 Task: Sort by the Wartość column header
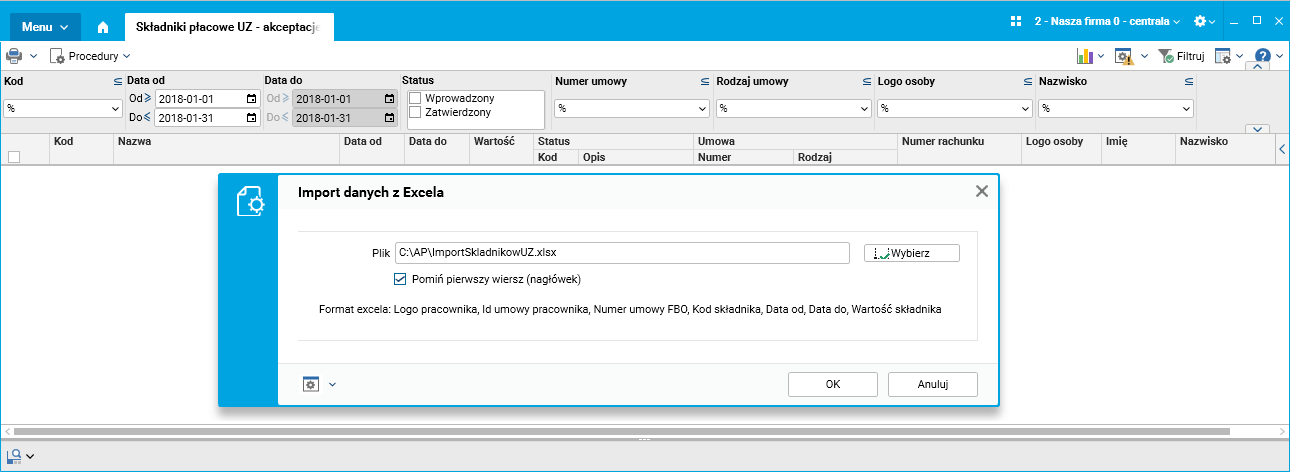pyautogui.click(x=501, y=149)
